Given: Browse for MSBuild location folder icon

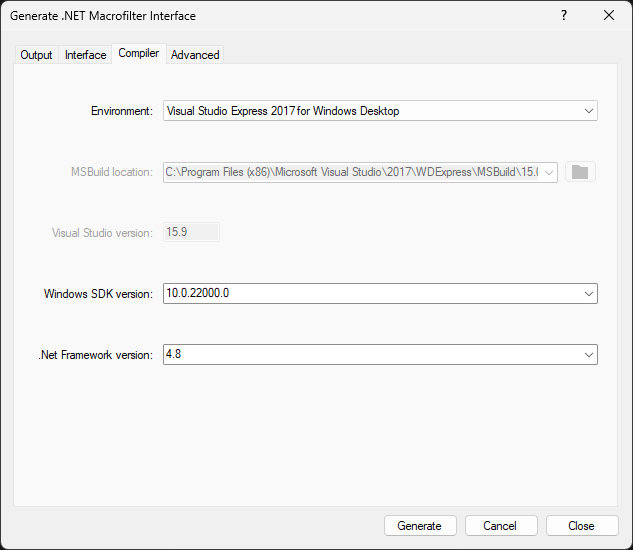Looking at the screenshot, I should (x=580, y=172).
